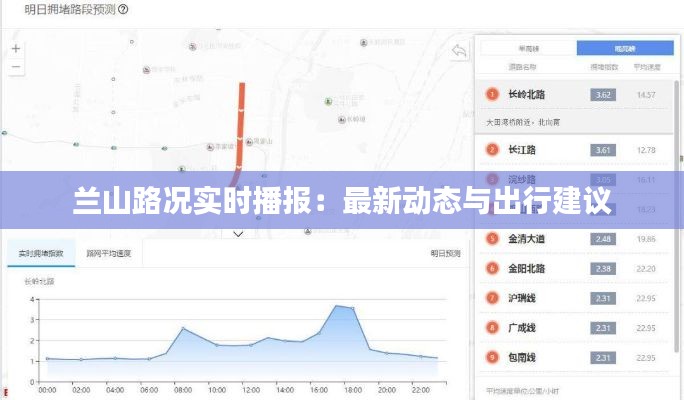Open the 实时拥堵指数 chart tab
The width and height of the screenshot is (684, 400).
(41, 253)
